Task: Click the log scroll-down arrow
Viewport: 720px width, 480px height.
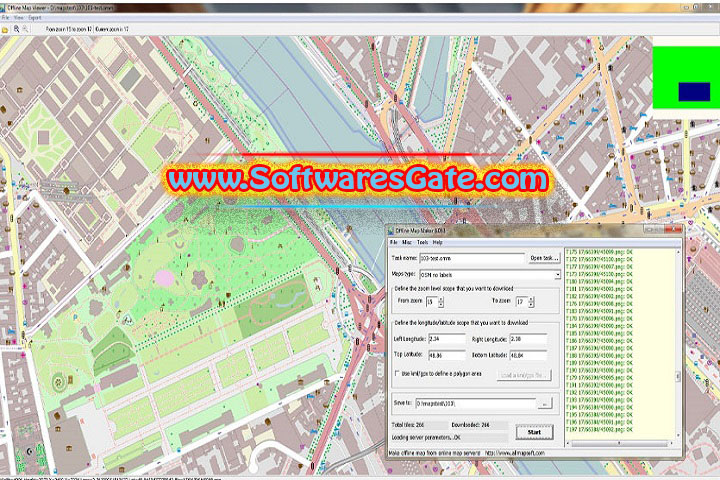Action: pos(678,435)
